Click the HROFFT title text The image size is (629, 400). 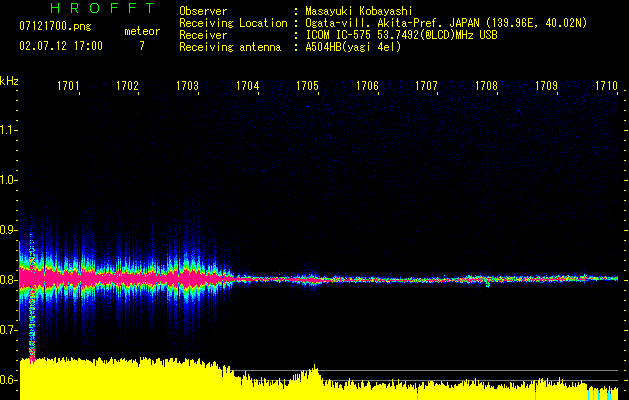tap(103, 8)
